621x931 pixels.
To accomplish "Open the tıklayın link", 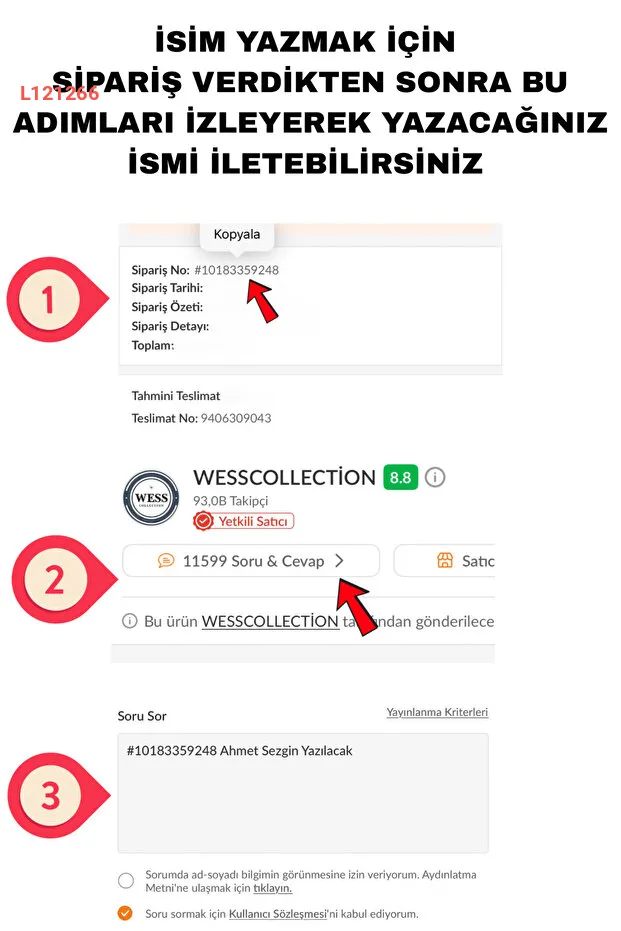I will click(x=273, y=888).
